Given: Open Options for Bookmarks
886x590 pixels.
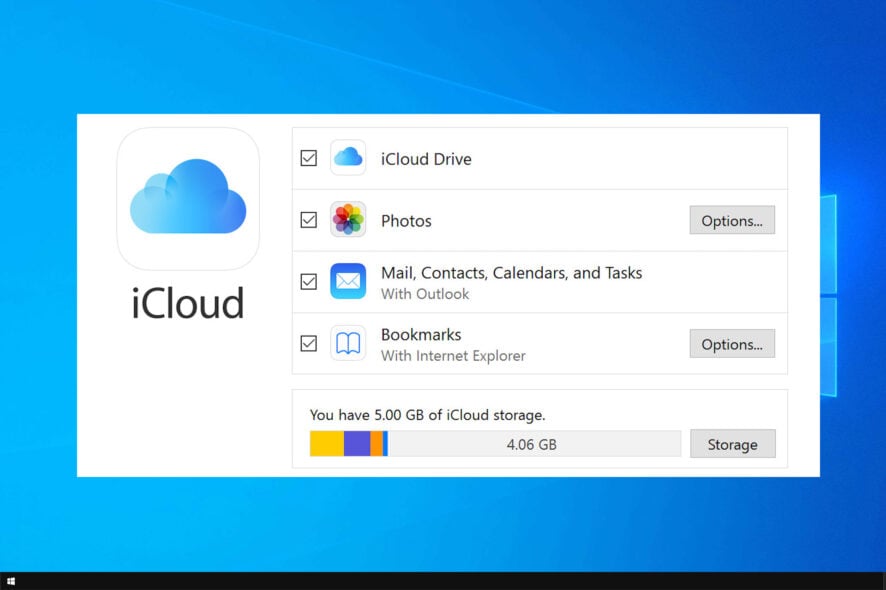Looking at the screenshot, I should (732, 343).
